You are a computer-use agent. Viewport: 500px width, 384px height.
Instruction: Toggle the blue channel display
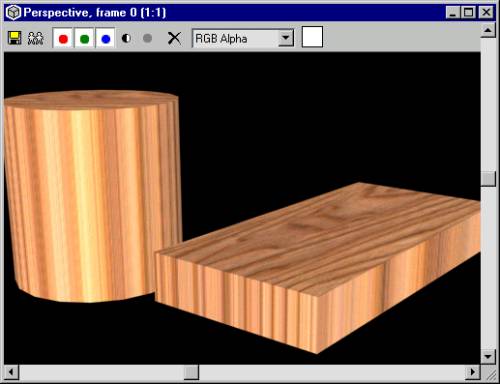click(106, 38)
